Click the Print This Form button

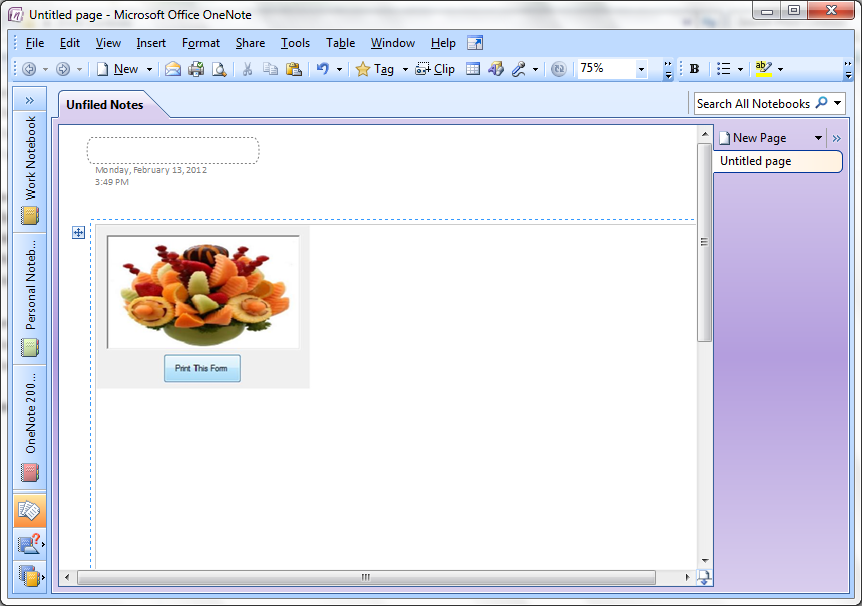click(202, 368)
